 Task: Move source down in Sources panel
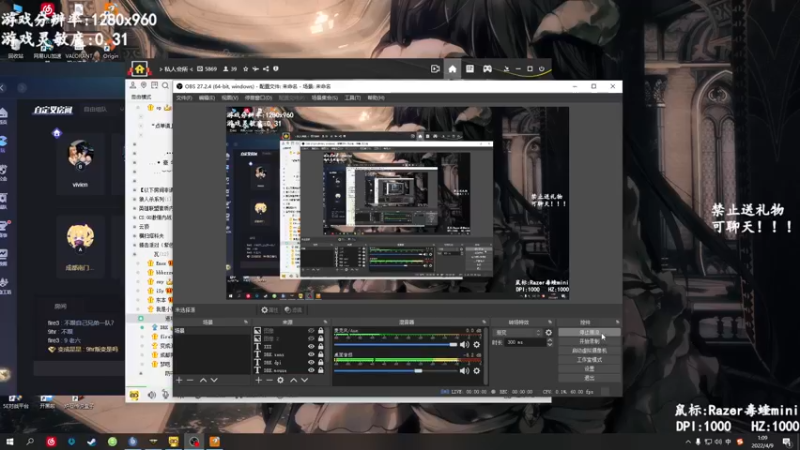[305, 380]
